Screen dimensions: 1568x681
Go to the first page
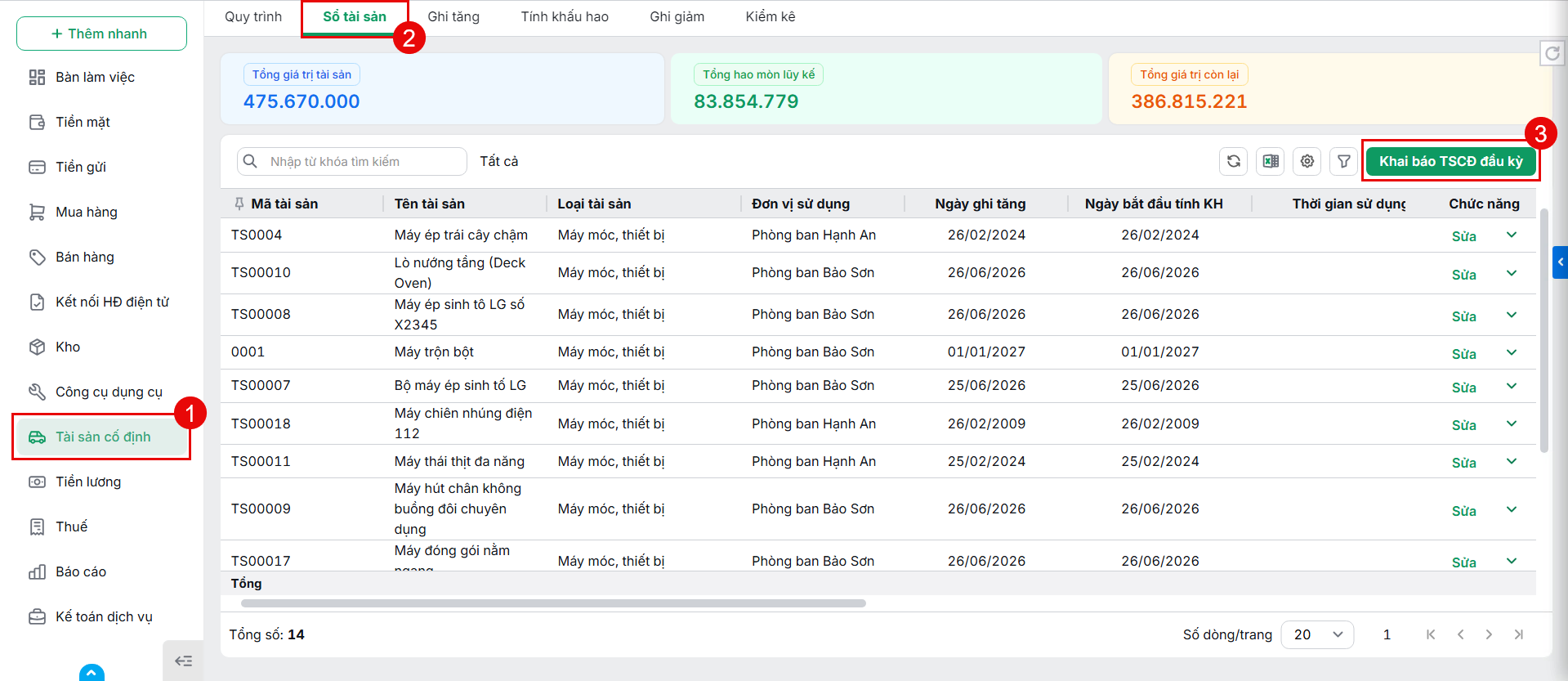pyautogui.click(x=1431, y=634)
